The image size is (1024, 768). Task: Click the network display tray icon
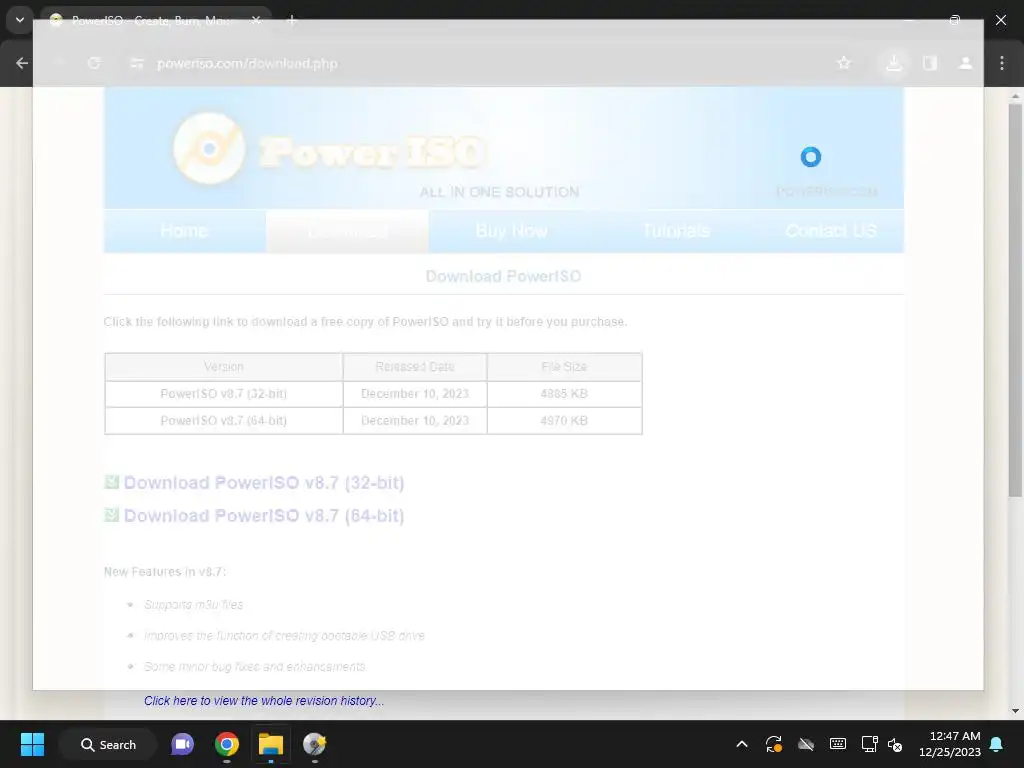click(869, 744)
